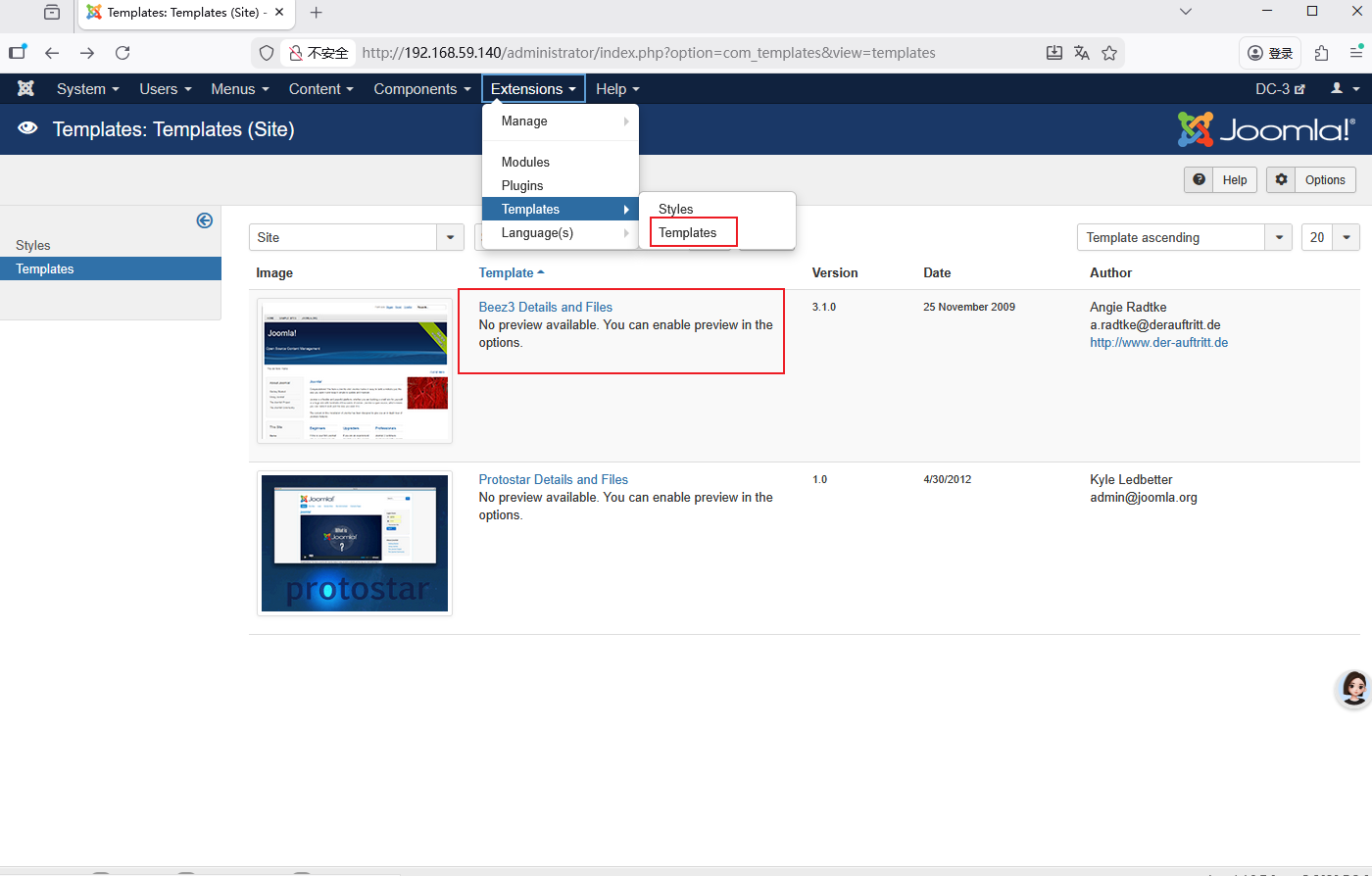Viewport: 1372px width, 876px height.
Task: Click the email admin@joomla.org
Action: 1144,498
